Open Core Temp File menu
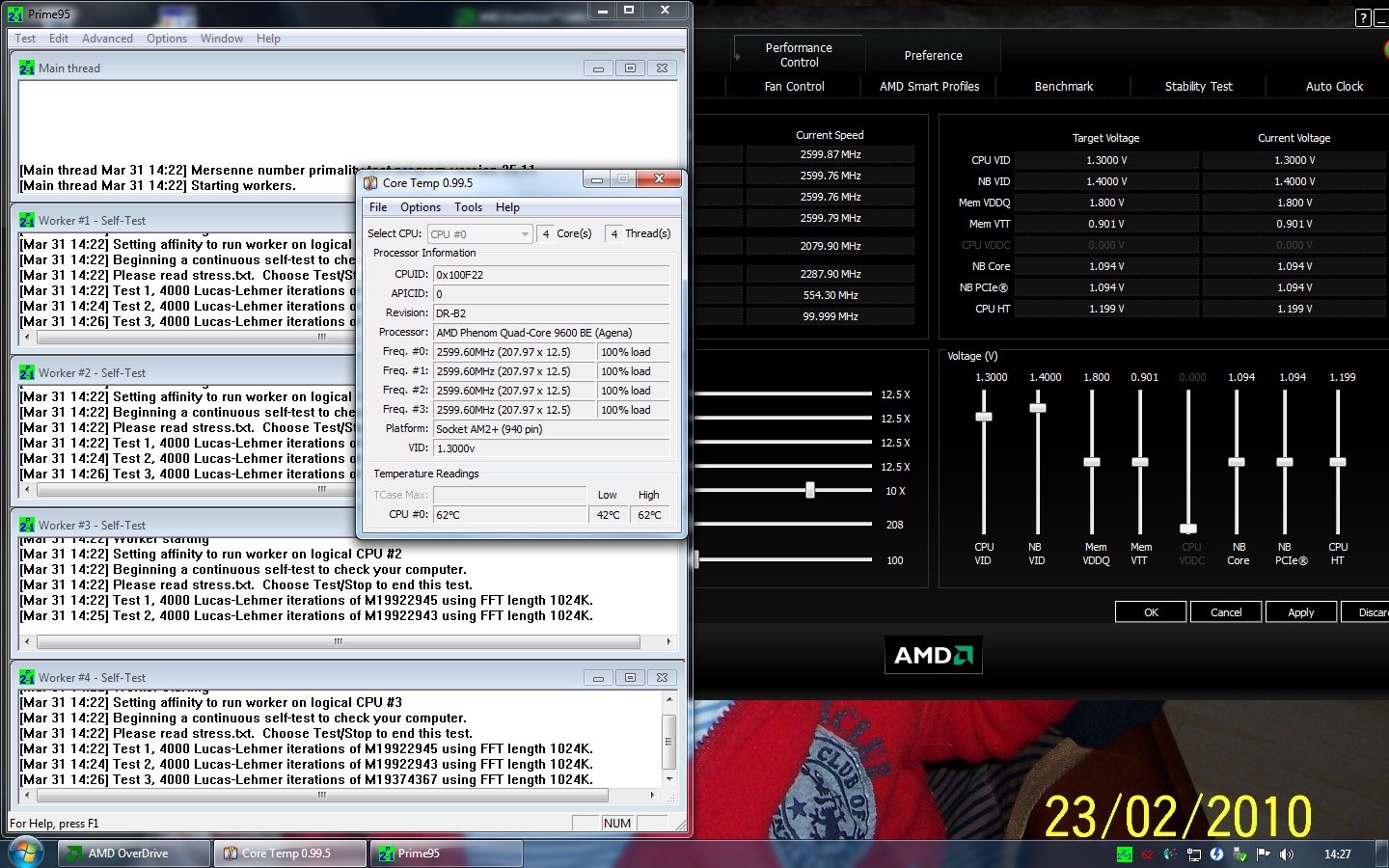 pos(378,207)
